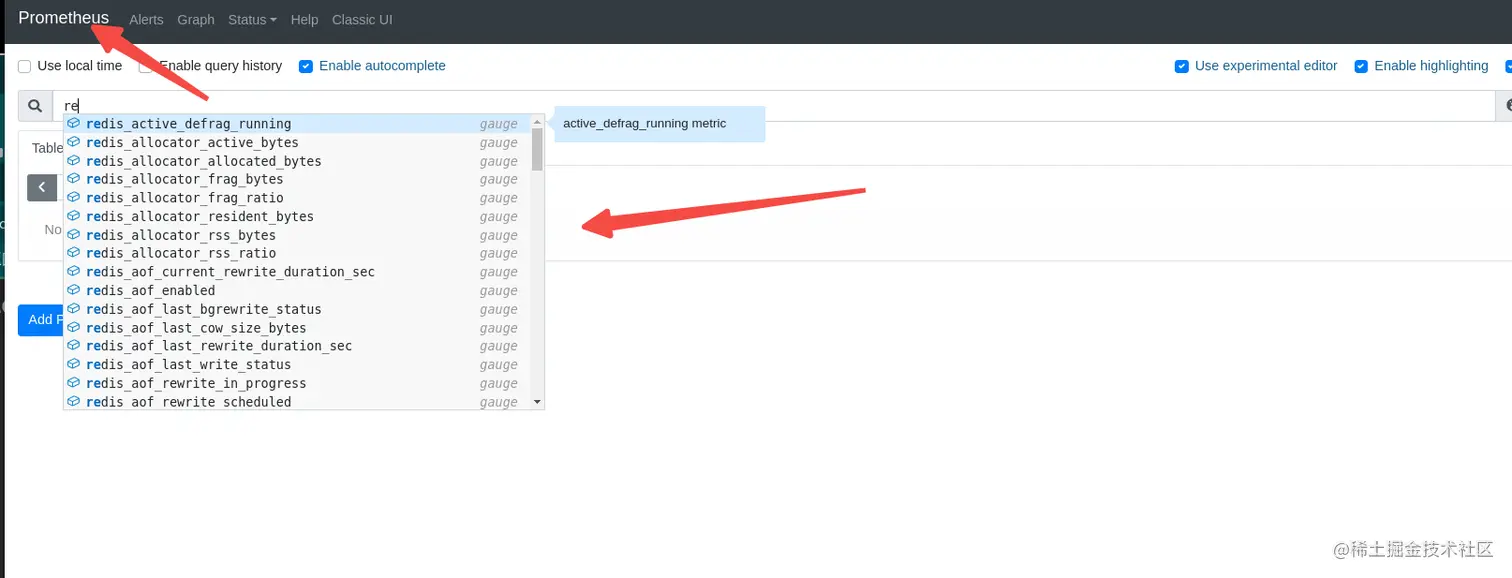Image resolution: width=1512 pixels, height=578 pixels.
Task: Open the Alerts page
Action: coord(146,20)
